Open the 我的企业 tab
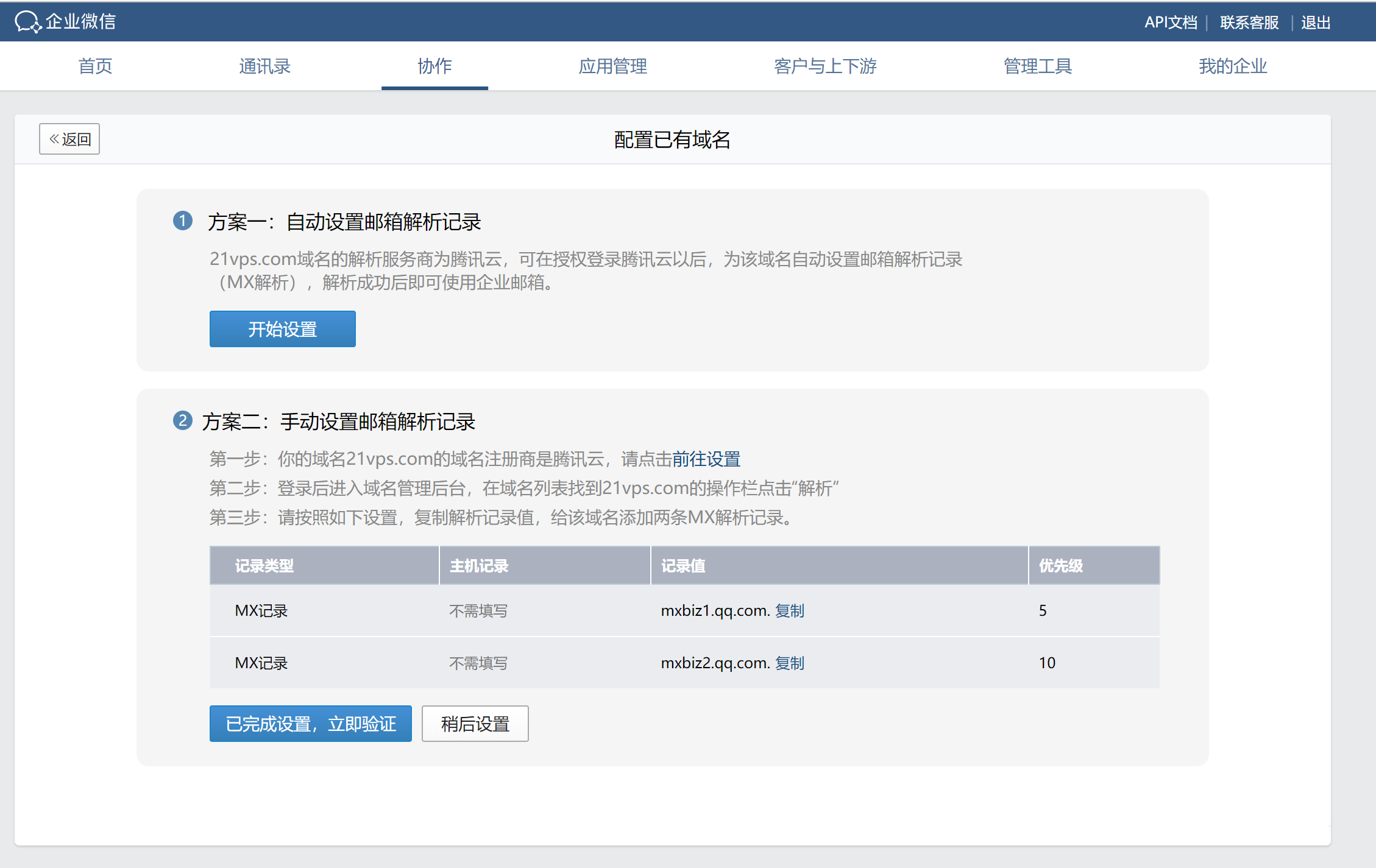1376x868 pixels. [1233, 66]
